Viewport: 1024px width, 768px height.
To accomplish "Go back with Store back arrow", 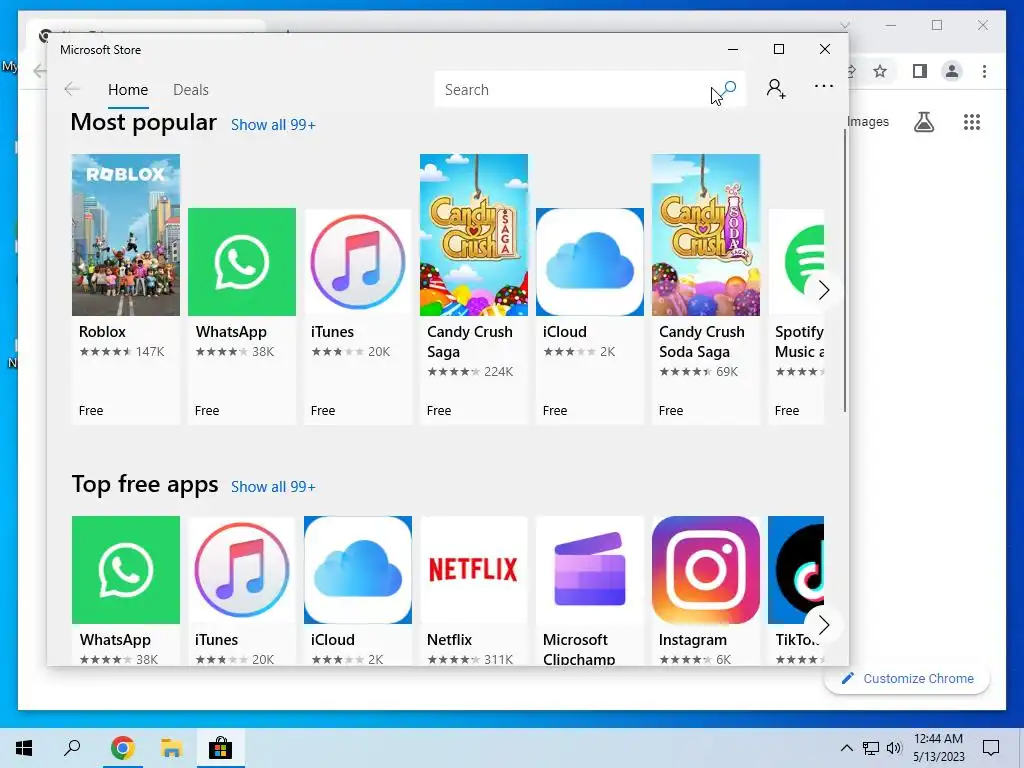I will 72,89.
